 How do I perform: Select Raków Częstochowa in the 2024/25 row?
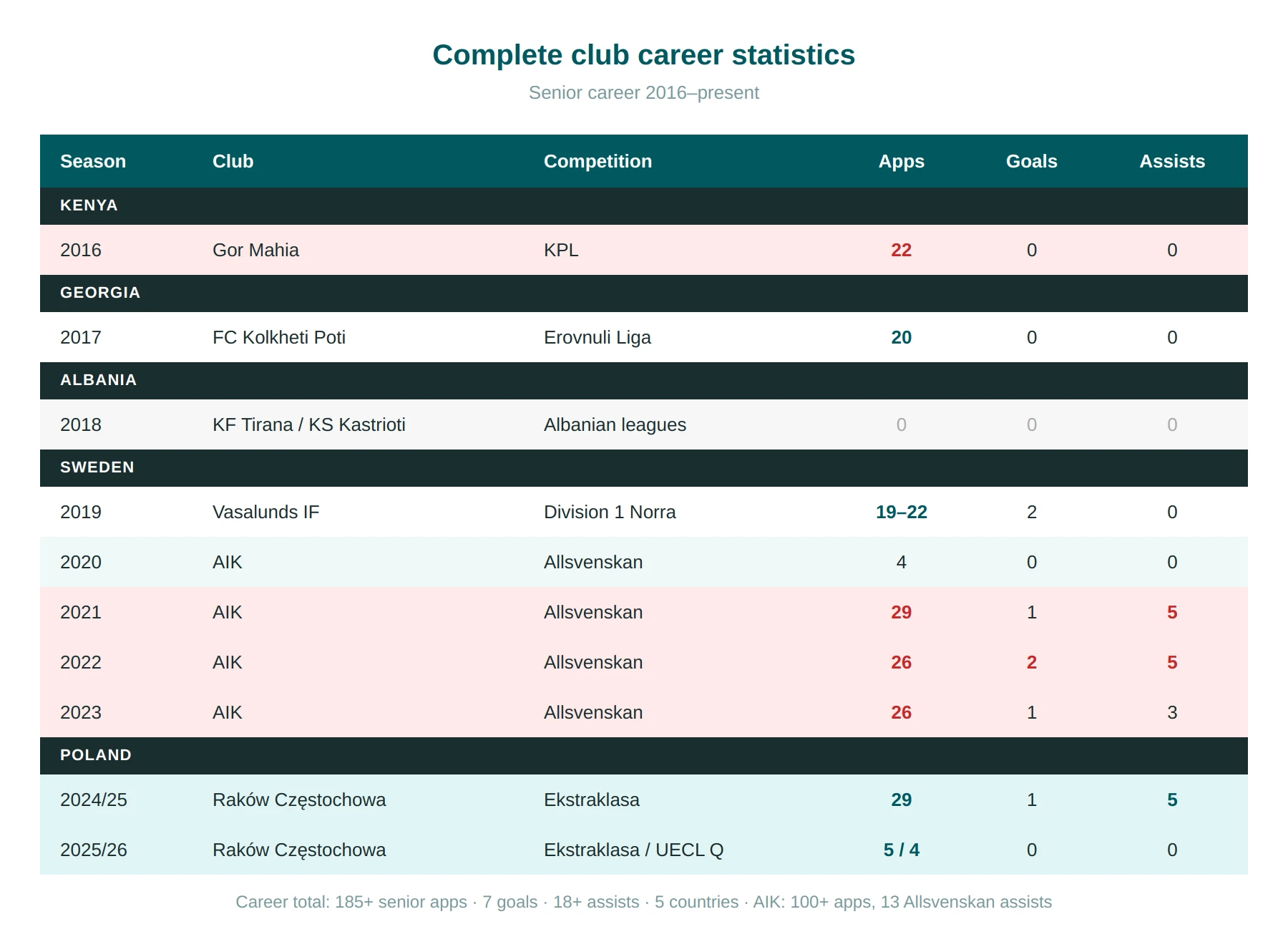point(299,800)
